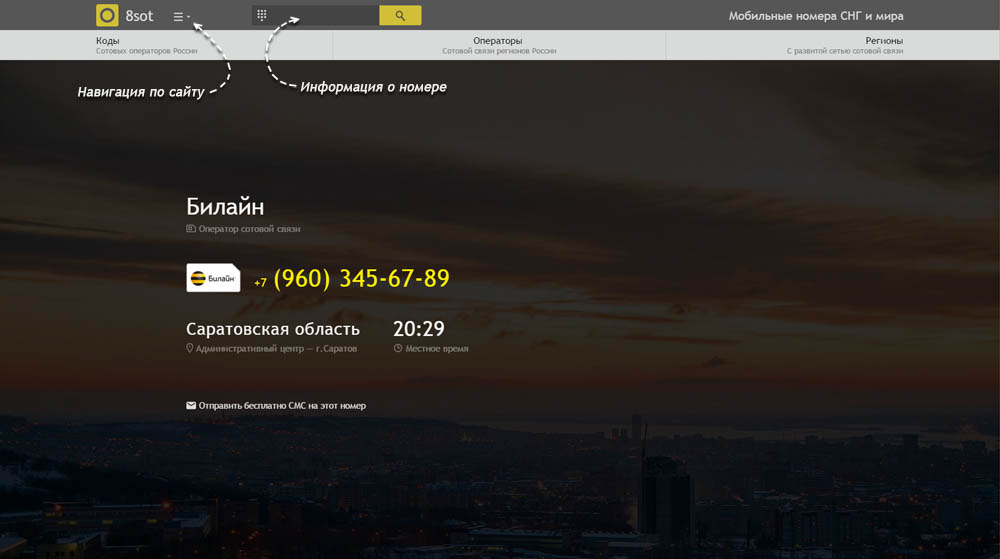
Task: Switch to the Операторы tab
Action: (499, 45)
